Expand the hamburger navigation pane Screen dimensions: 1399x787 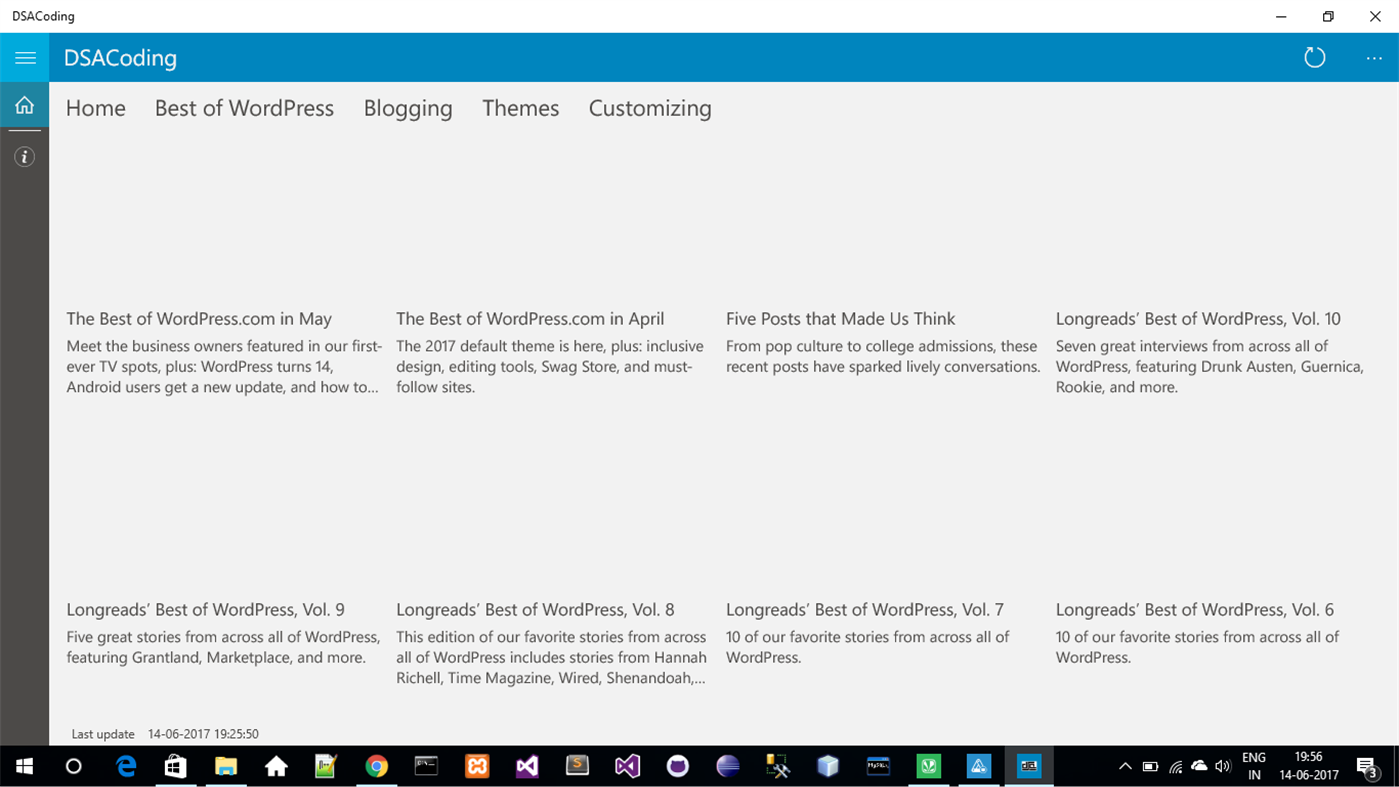coord(24,57)
